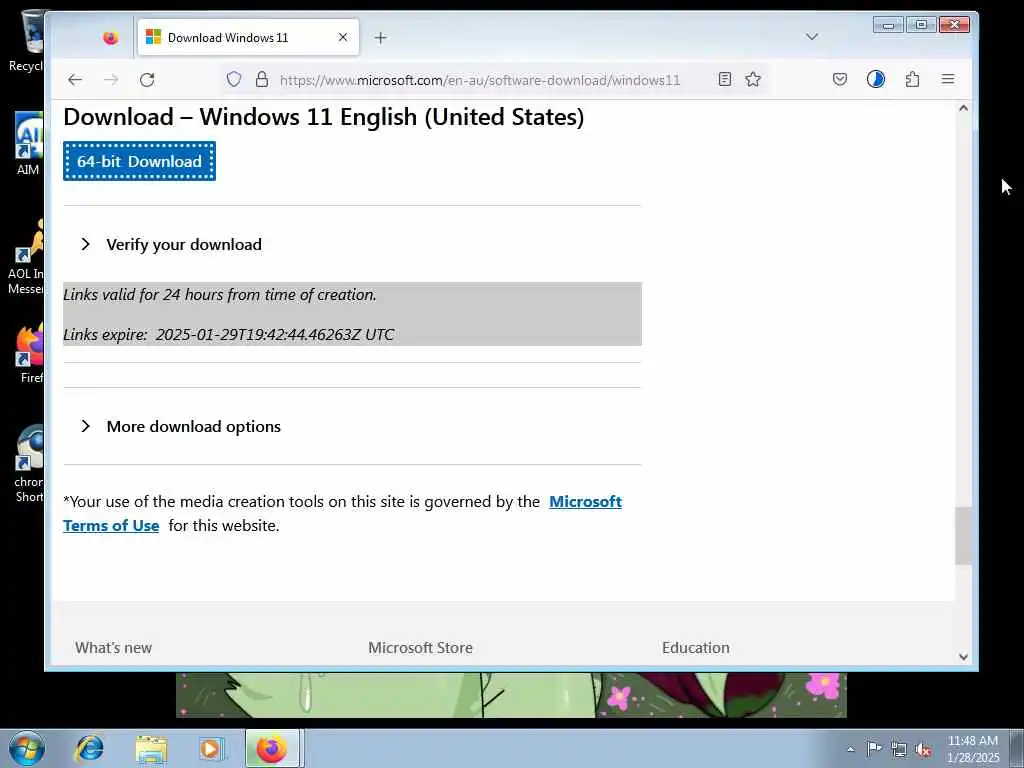
Task: Click the address bar URL field
Action: pyautogui.click(x=480, y=80)
